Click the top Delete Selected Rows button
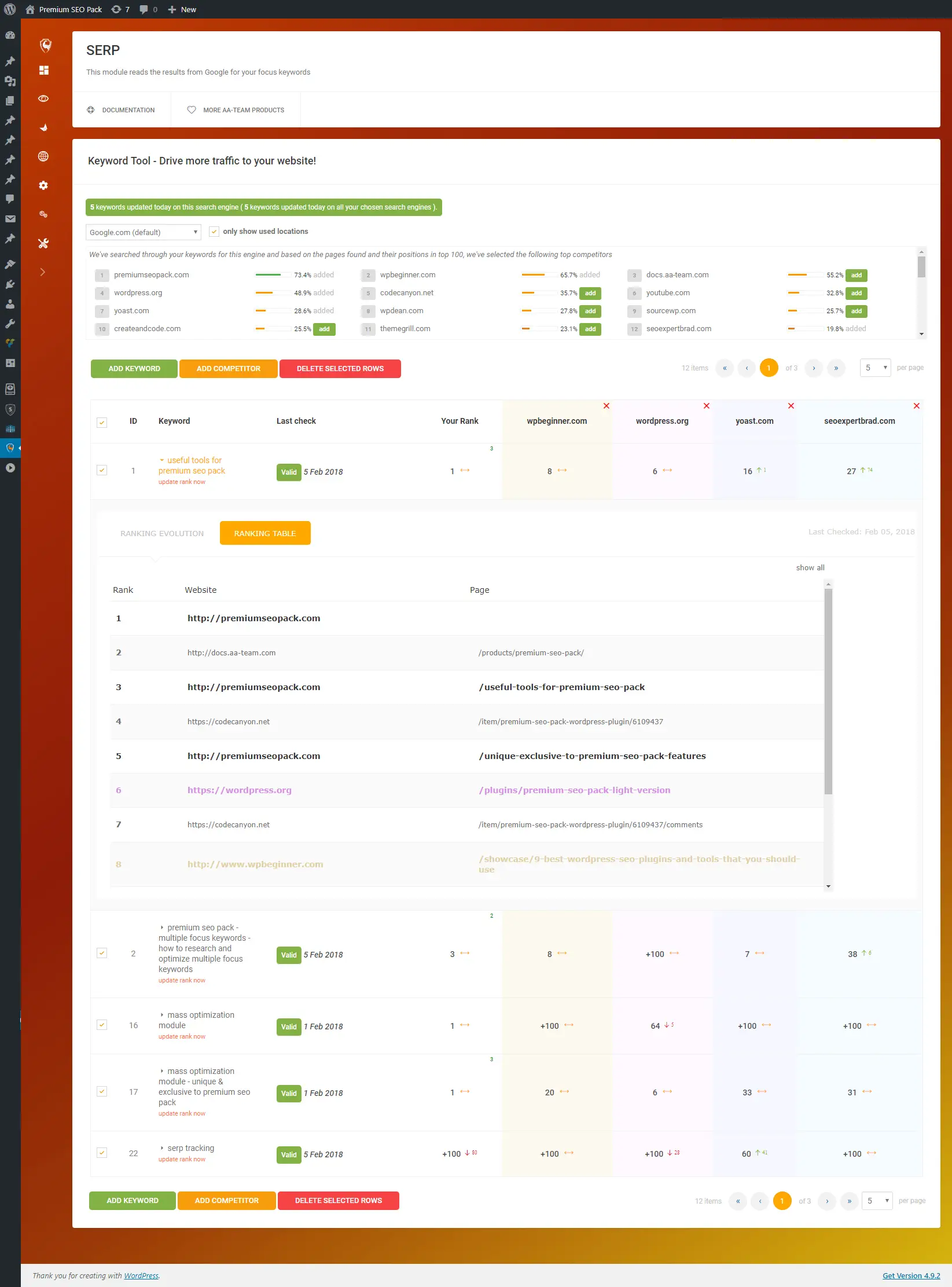952x1287 pixels. 340,369
